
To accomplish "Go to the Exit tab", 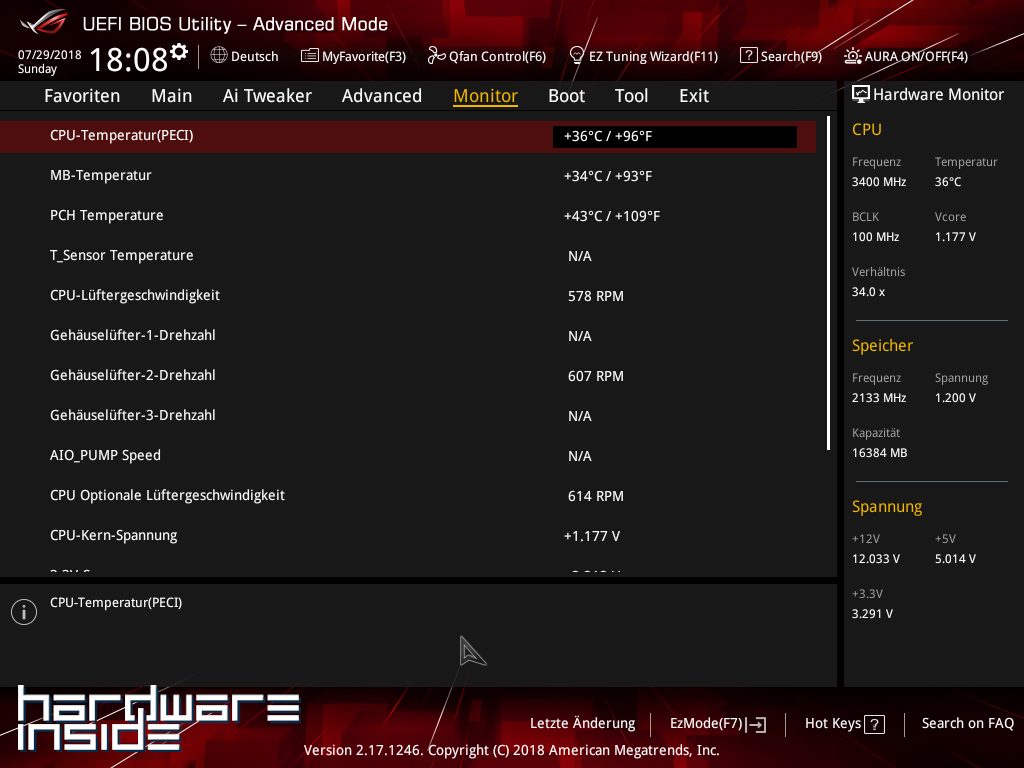I will 693,96.
